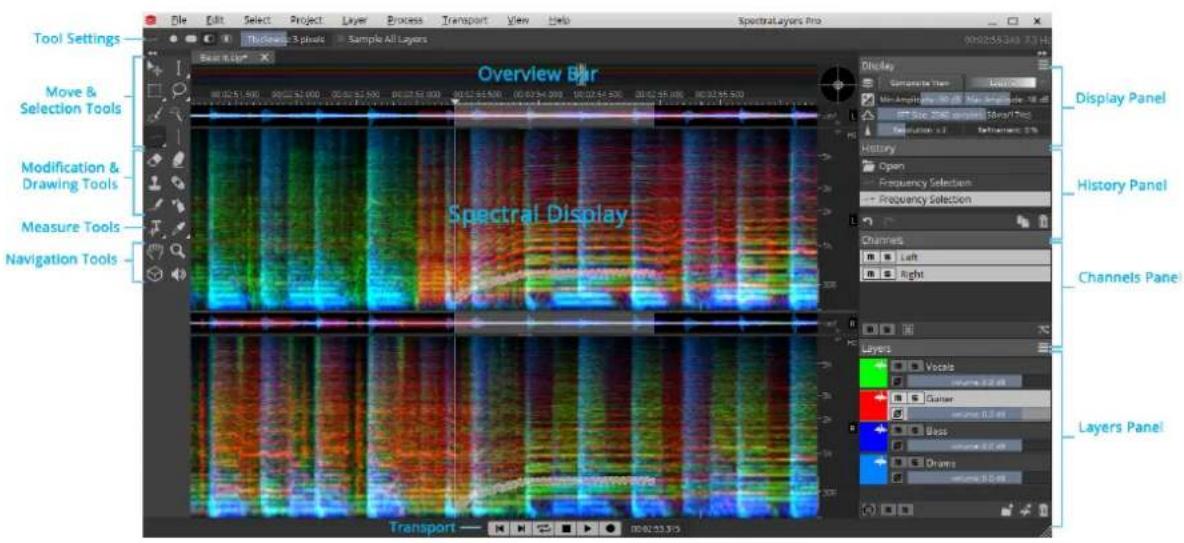Image resolution: width=1184 pixels, height=543 pixels.
Task: Solo the Right channel
Action: coord(886,275)
